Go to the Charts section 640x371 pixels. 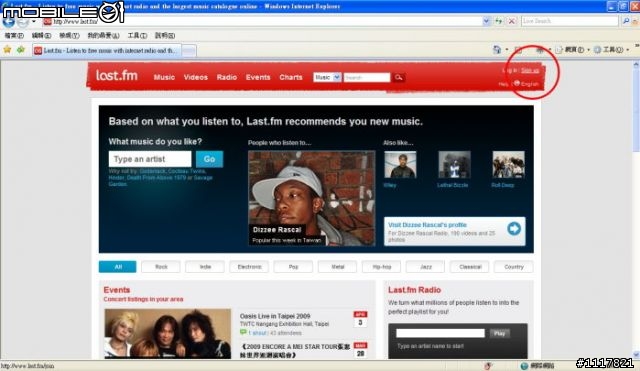291,77
